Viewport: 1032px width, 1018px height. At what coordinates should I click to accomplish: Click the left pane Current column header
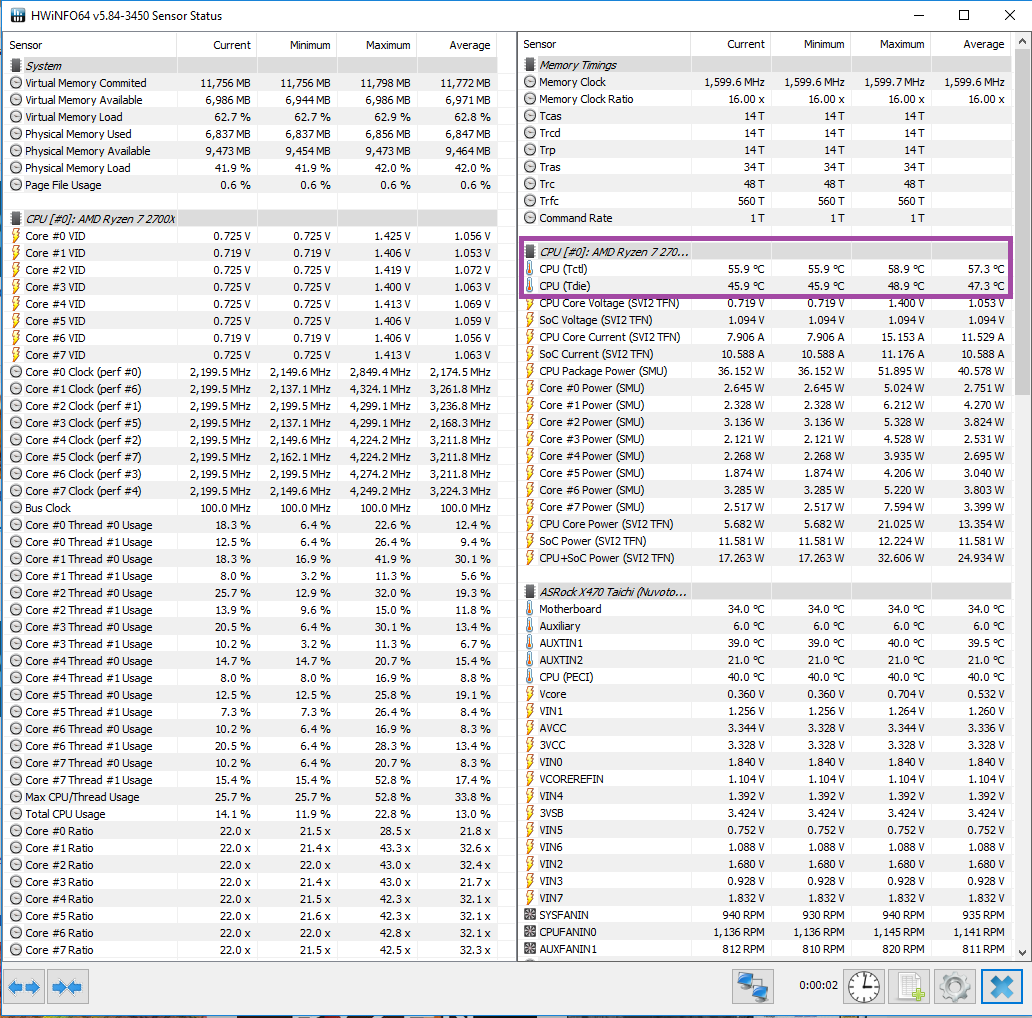coord(217,45)
